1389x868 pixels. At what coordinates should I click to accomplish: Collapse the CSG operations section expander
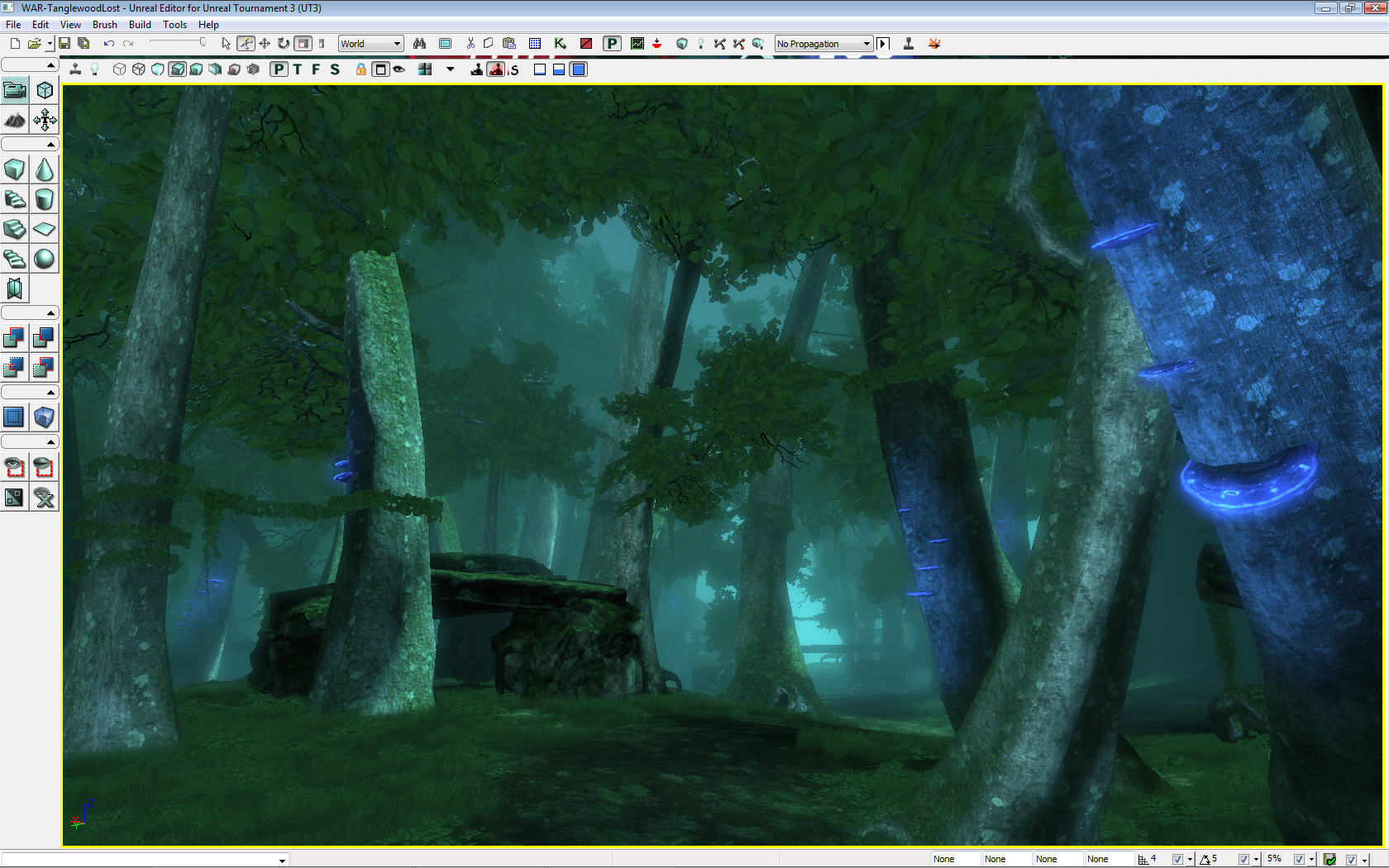tap(30, 313)
